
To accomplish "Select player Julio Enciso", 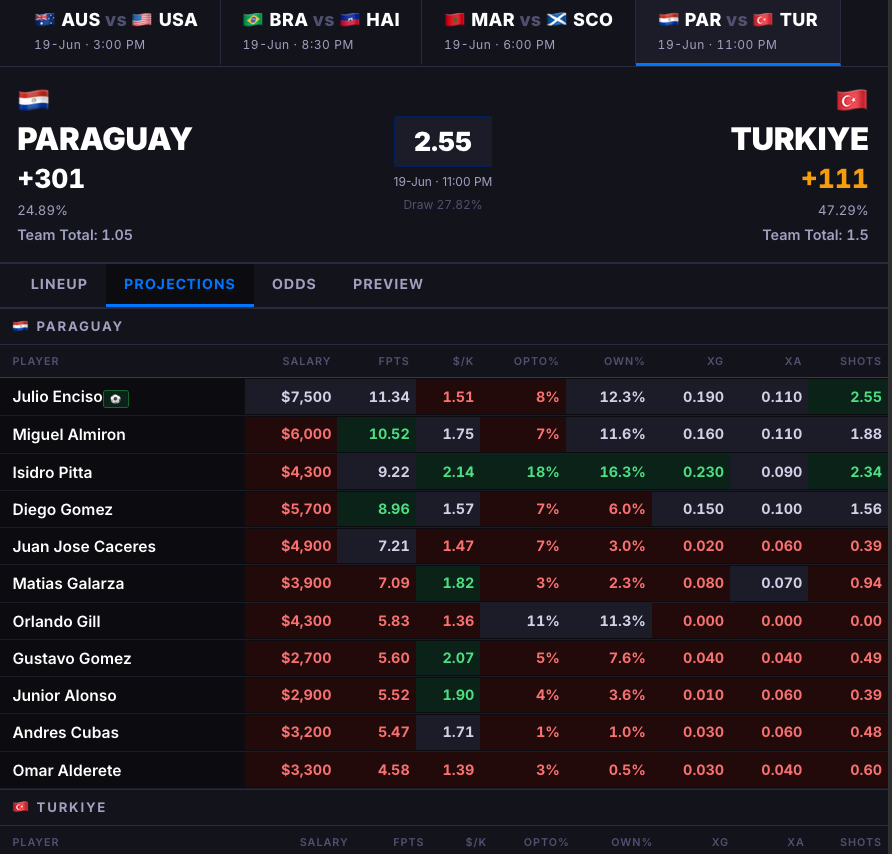I will click(57, 397).
